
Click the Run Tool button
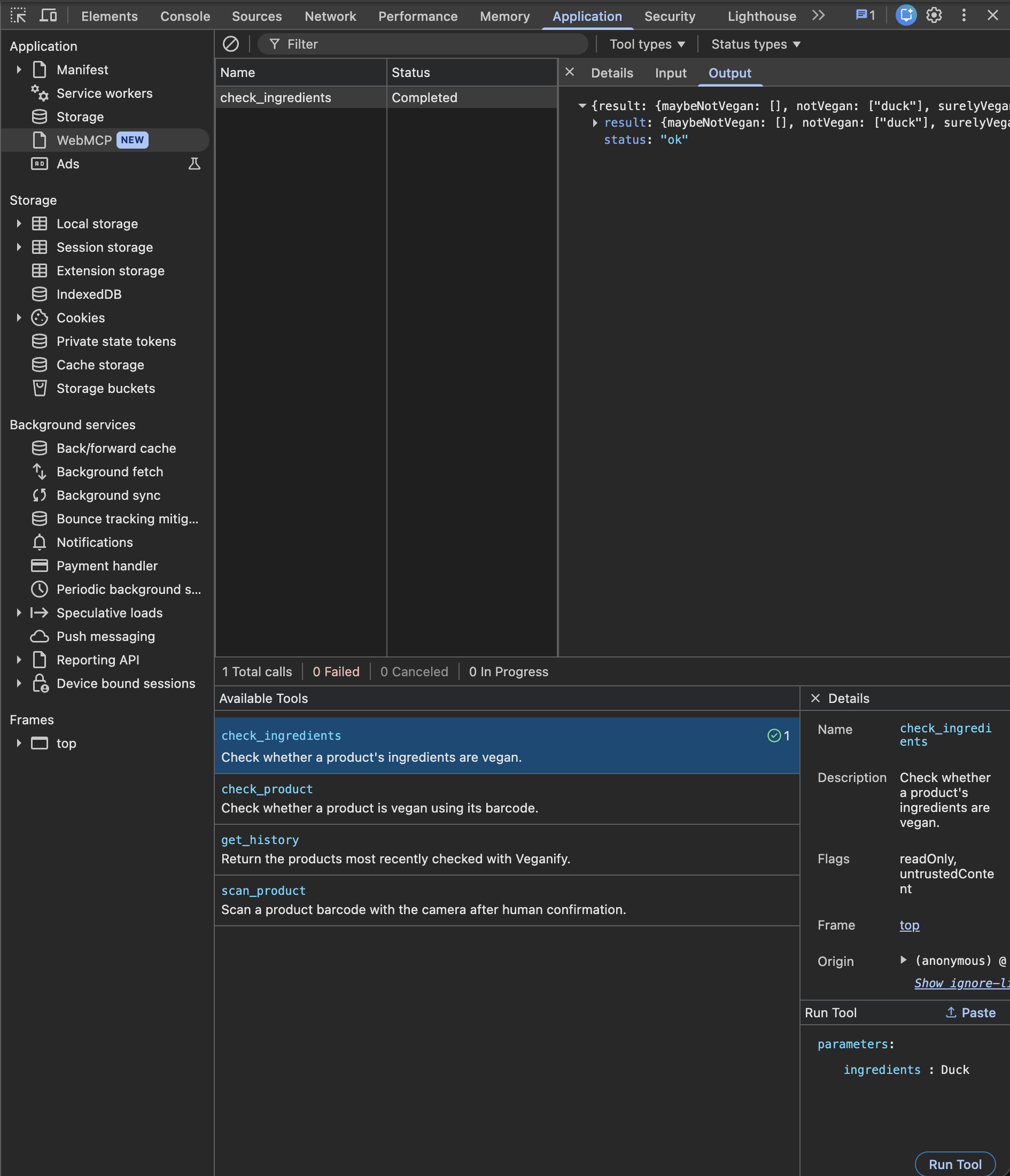click(955, 1164)
